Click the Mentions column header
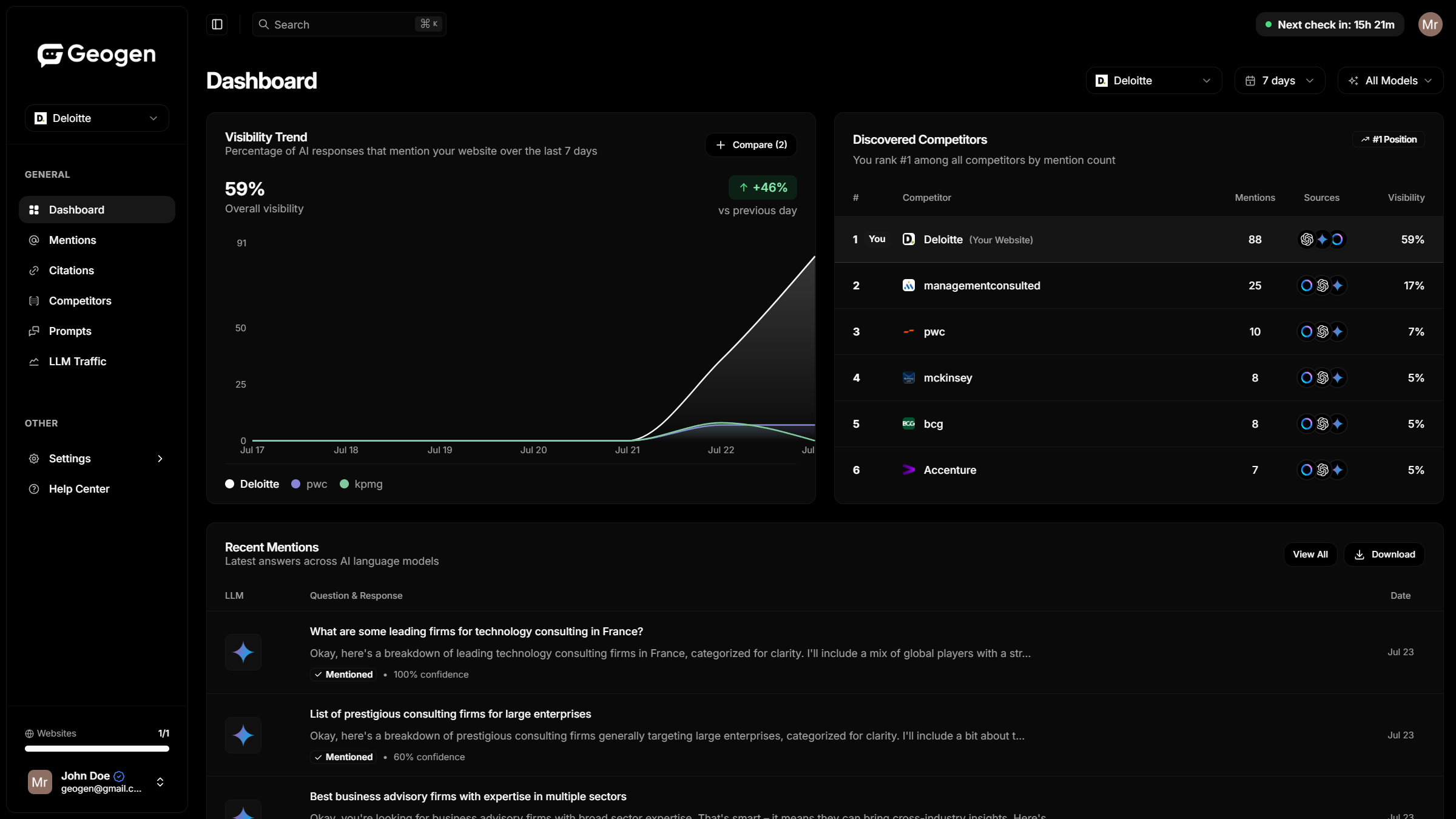Viewport: 1456px width, 819px height. click(1255, 198)
